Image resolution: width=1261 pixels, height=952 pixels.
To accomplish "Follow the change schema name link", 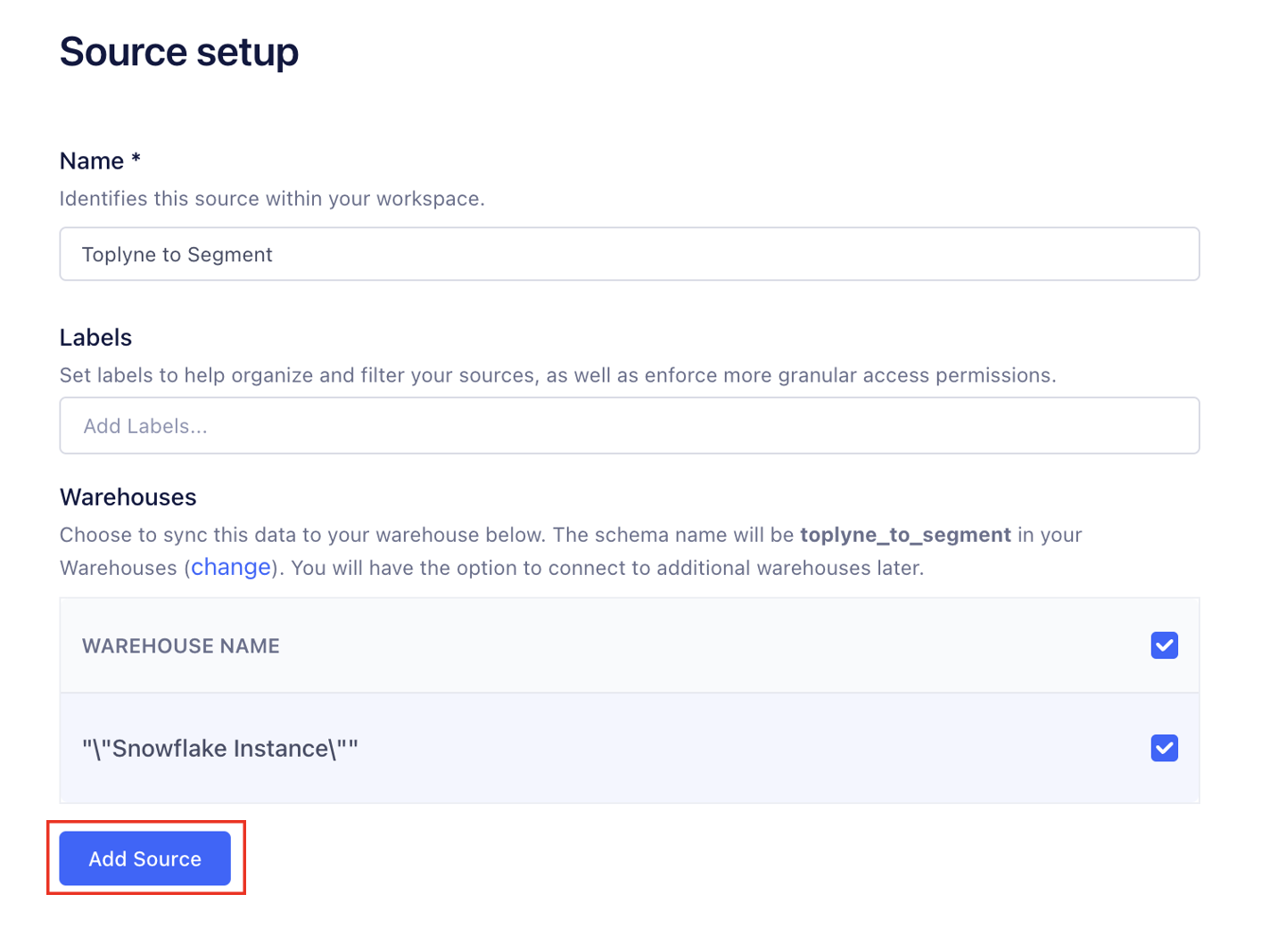I will click(231, 567).
